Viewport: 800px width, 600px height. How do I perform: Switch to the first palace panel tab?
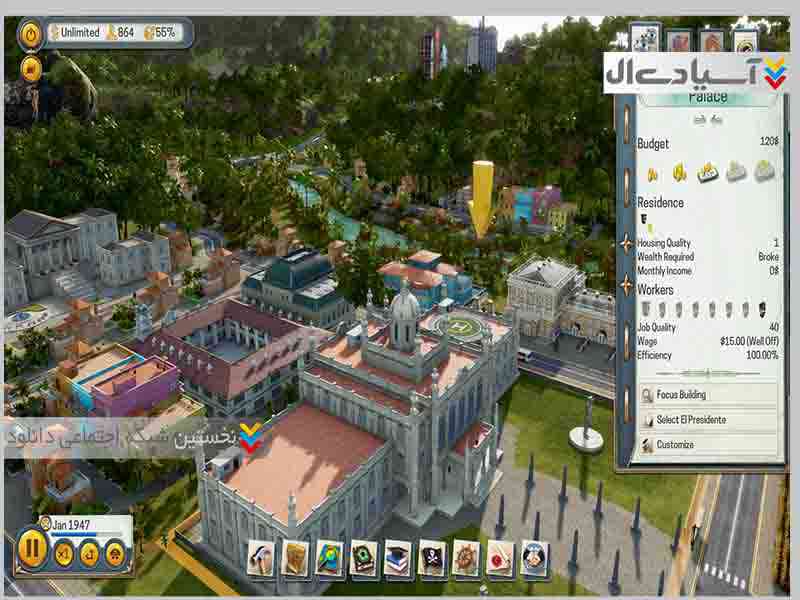click(x=645, y=40)
